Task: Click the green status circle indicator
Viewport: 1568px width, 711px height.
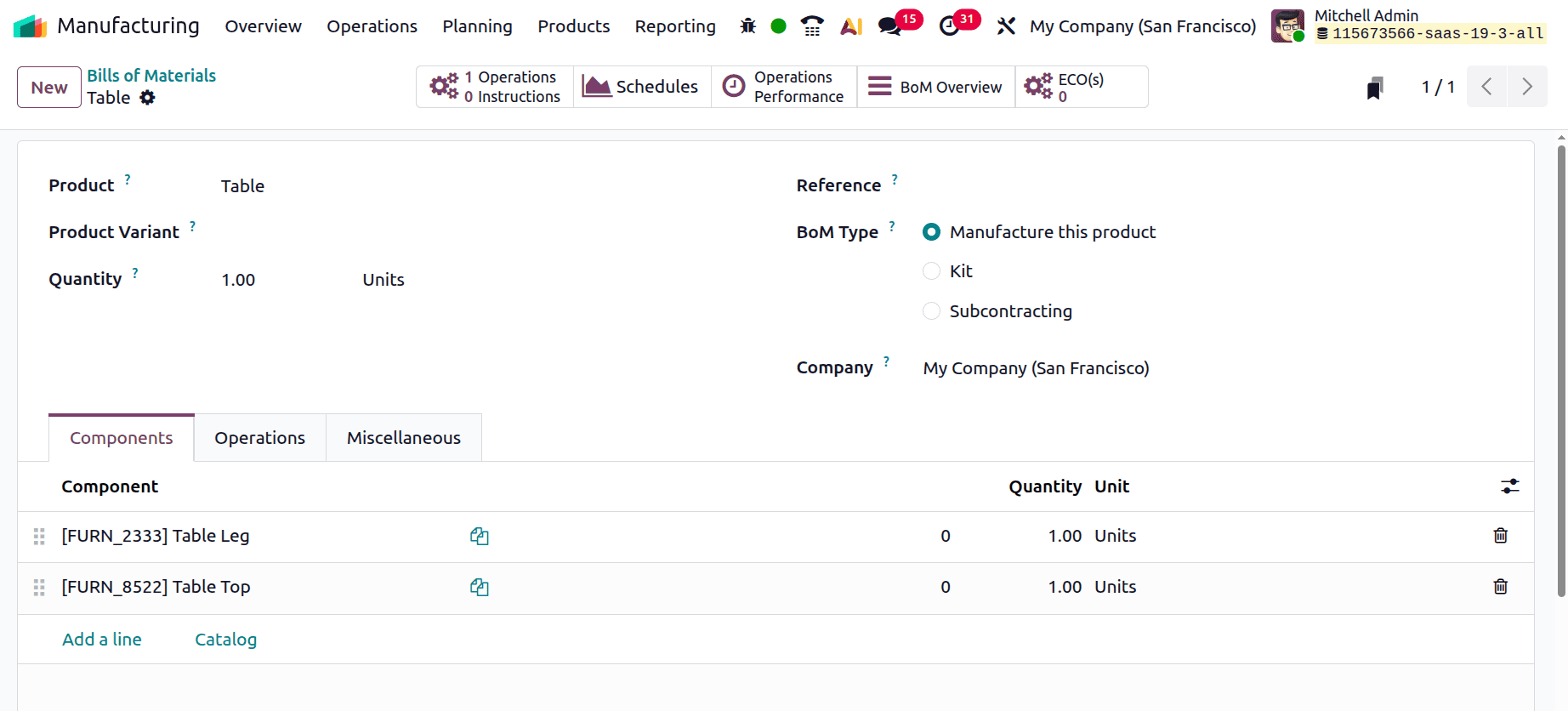Action: click(778, 26)
